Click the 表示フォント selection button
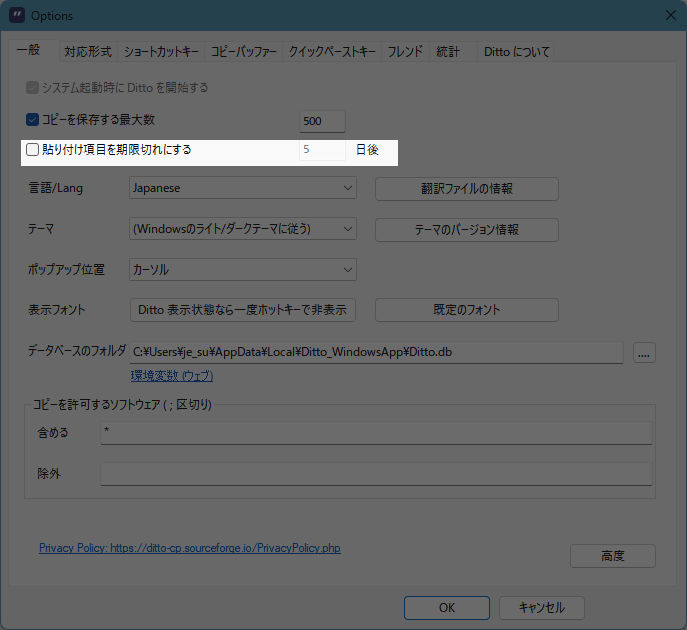The image size is (687, 630). coord(242,310)
